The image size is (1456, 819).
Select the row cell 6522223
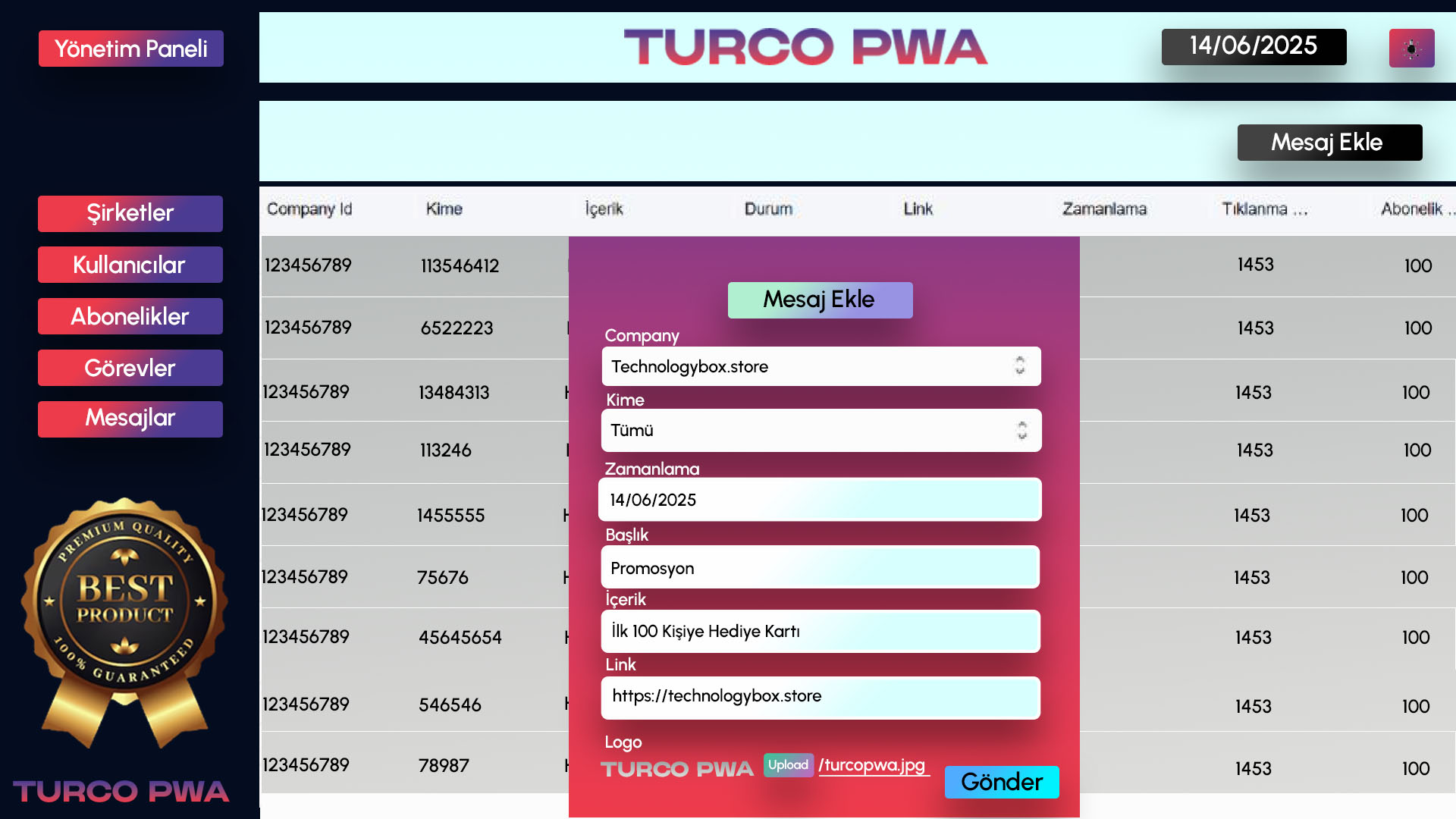coord(457,328)
